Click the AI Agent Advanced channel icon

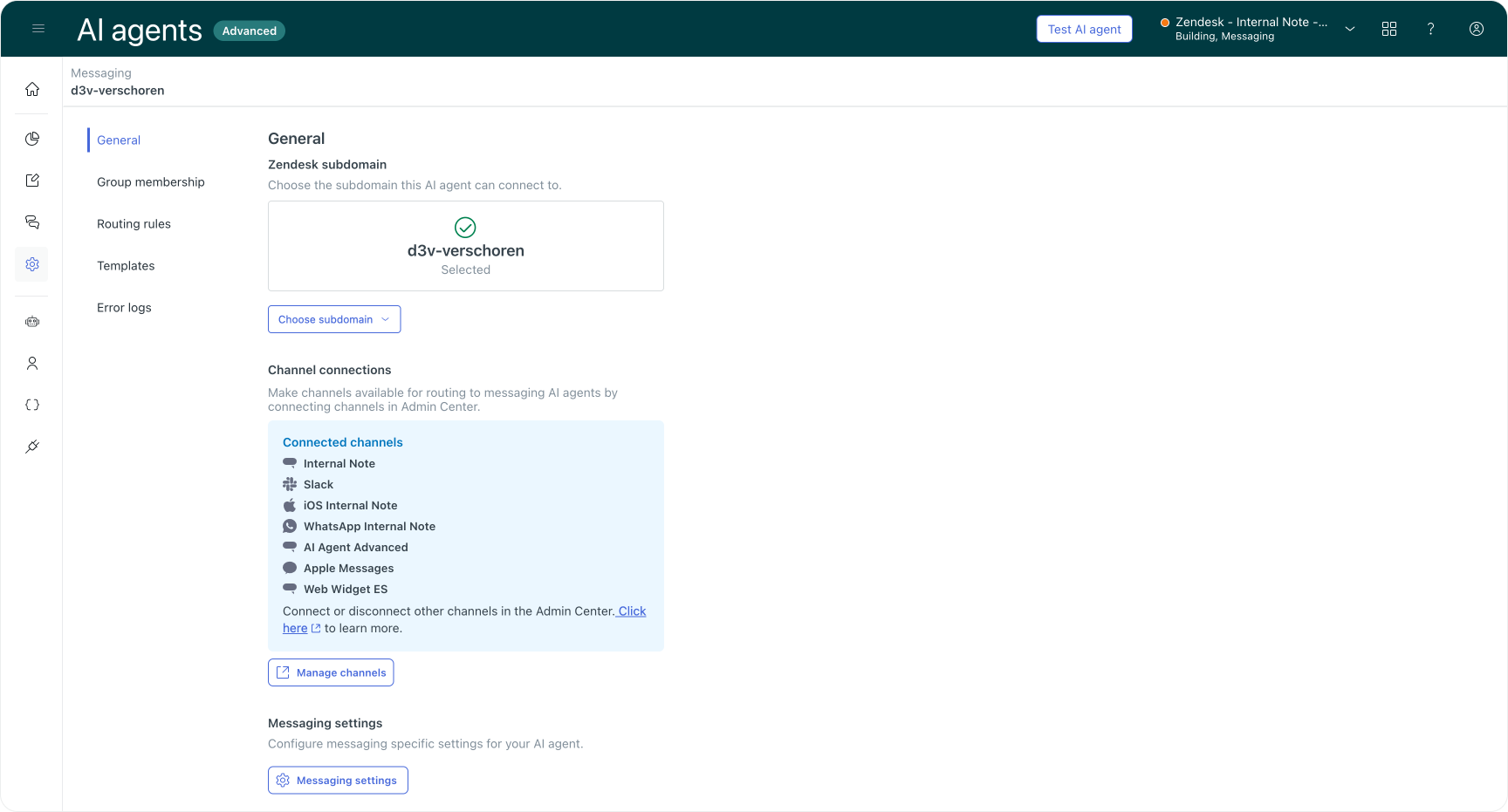(x=290, y=547)
